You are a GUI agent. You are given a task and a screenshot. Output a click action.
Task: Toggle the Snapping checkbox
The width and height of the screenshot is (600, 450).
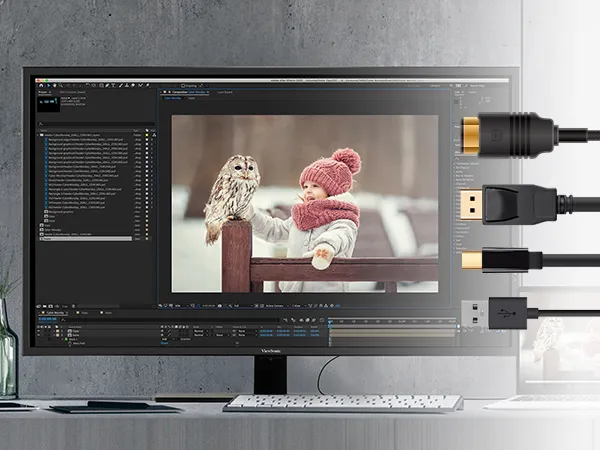click(x=183, y=86)
